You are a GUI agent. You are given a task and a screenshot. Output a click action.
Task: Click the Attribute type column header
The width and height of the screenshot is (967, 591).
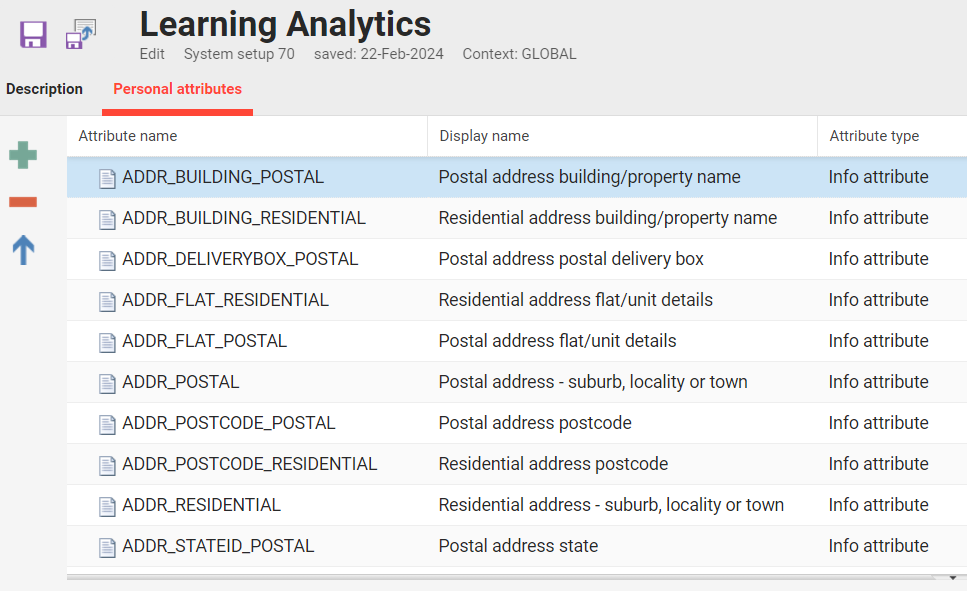pos(874,136)
